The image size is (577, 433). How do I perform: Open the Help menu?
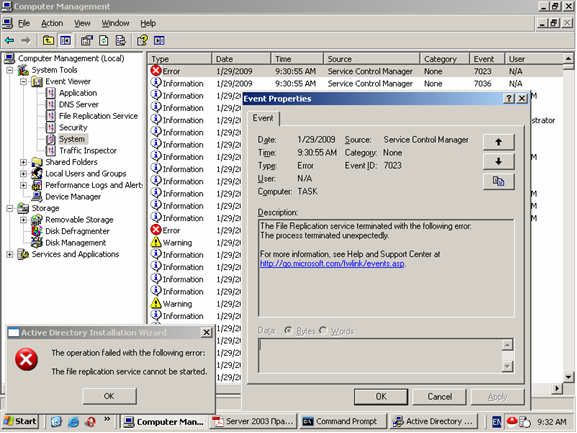click(x=148, y=24)
